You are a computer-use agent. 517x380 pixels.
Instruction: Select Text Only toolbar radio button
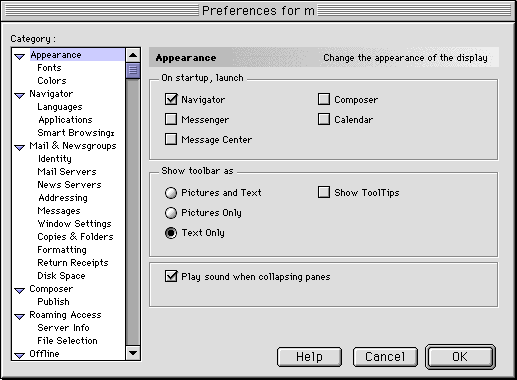click(171, 233)
